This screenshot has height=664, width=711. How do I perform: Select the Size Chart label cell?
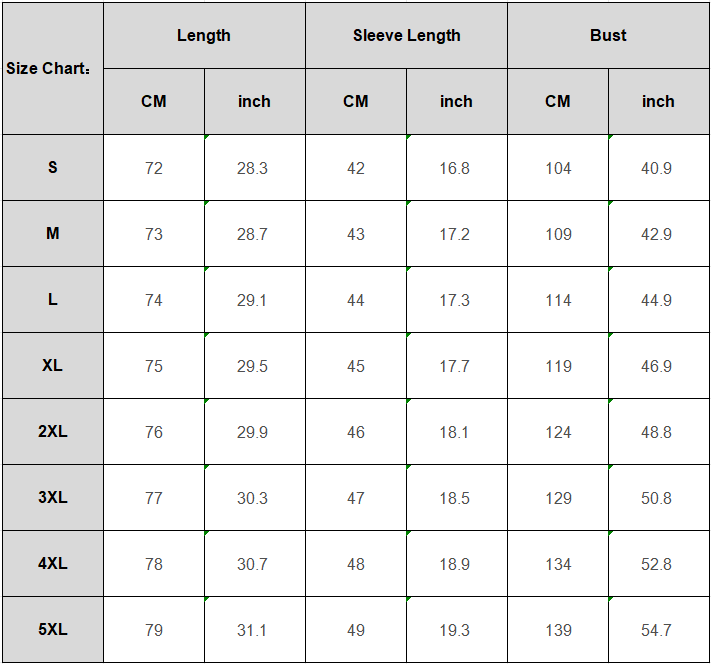pos(52,69)
